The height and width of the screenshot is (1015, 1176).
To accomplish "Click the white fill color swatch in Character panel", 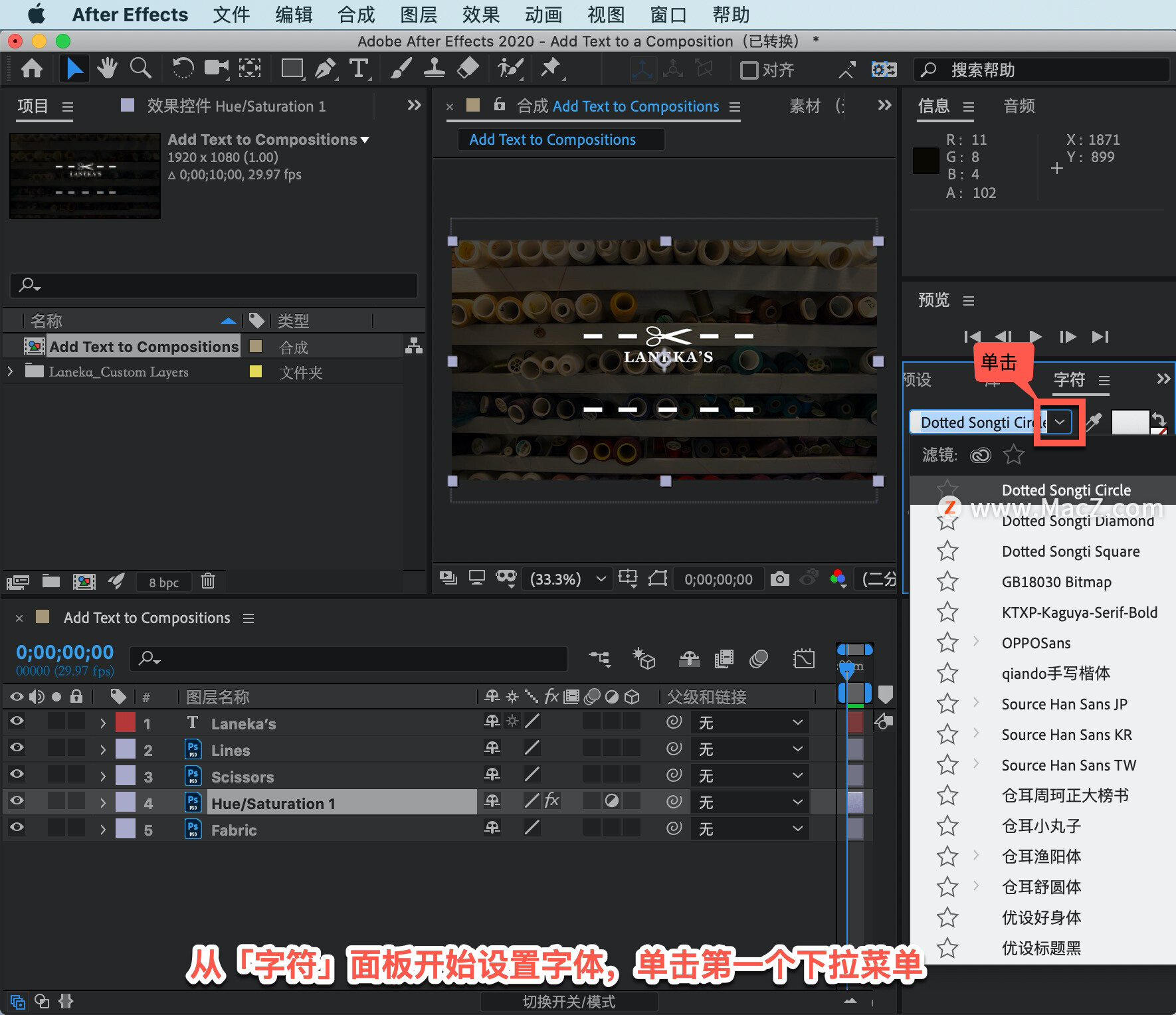I will coord(1129,422).
